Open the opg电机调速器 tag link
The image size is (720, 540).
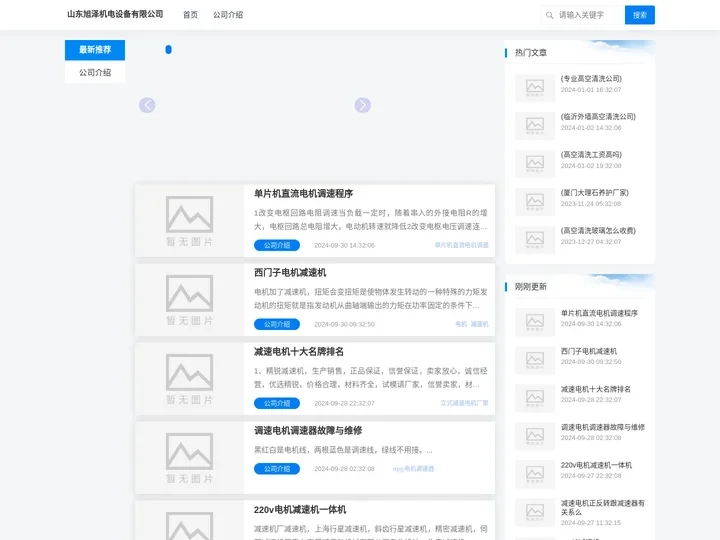pyautogui.click(x=413, y=469)
